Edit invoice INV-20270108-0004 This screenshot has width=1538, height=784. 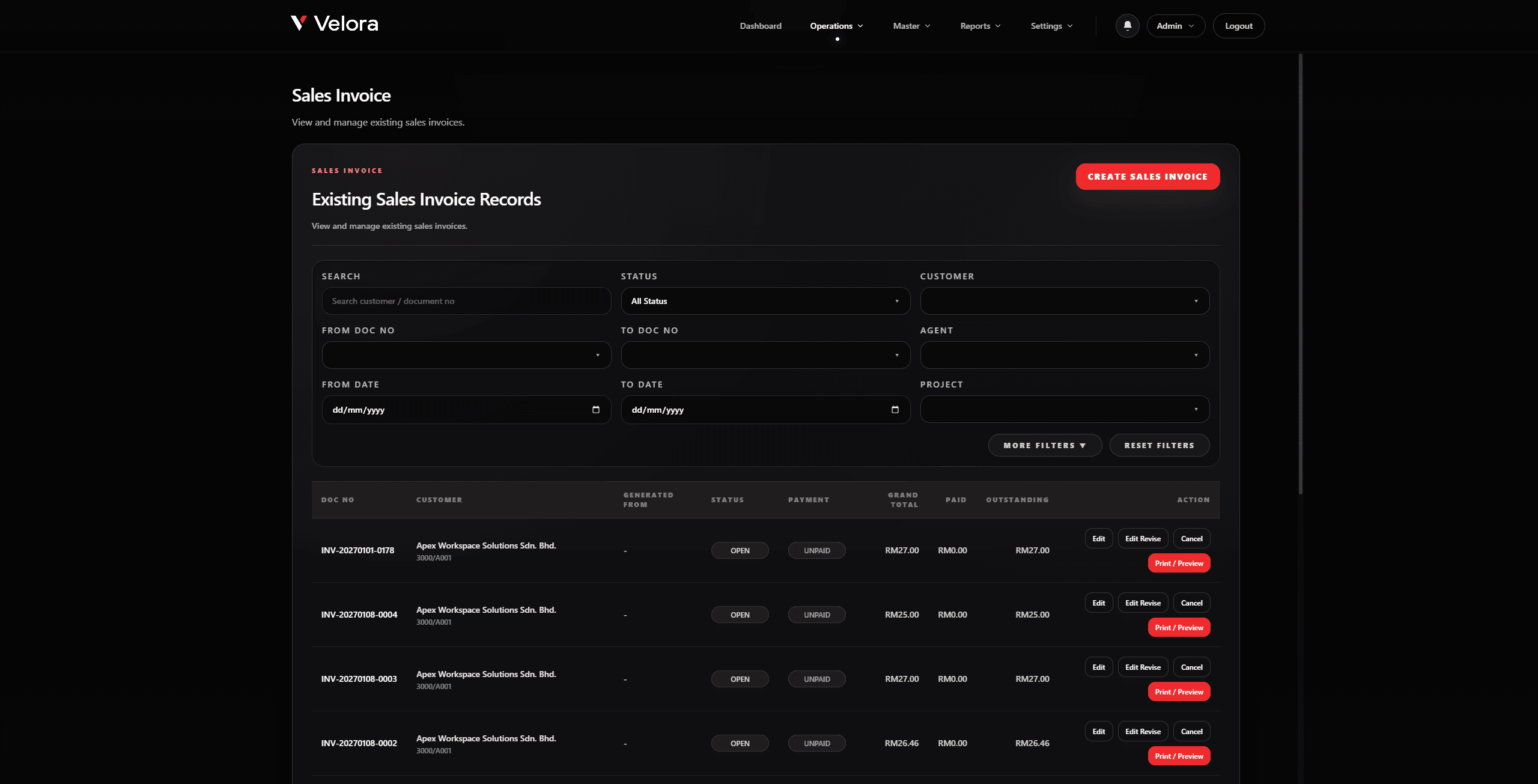click(x=1099, y=603)
